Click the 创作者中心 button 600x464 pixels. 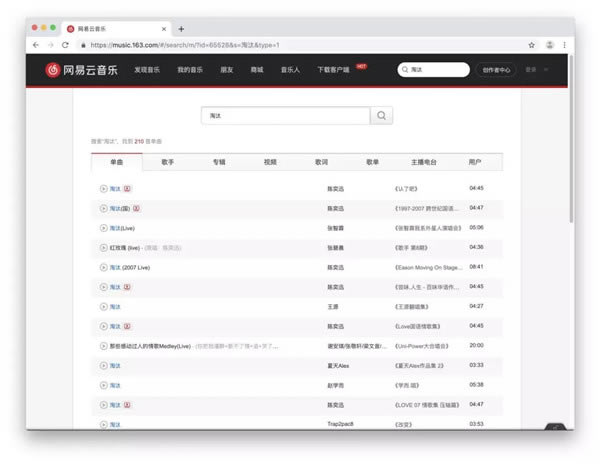click(x=495, y=70)
